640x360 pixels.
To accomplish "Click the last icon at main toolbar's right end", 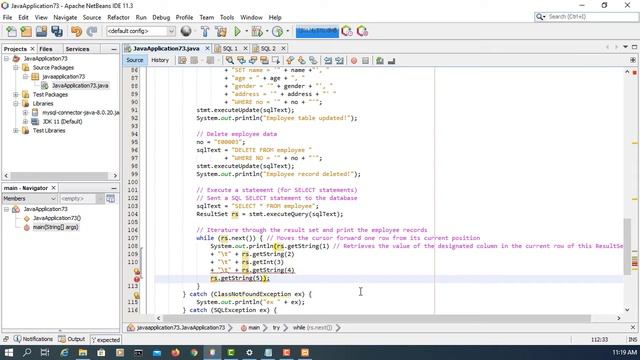I will click(x=362, y=31).
